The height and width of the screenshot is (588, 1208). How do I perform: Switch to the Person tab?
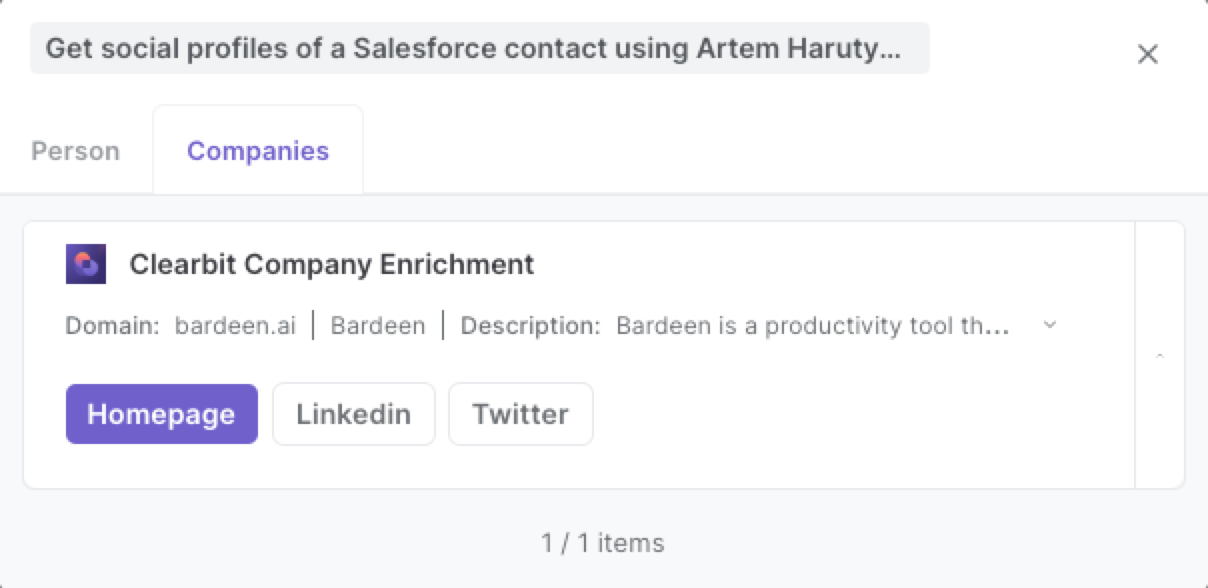pos(76,151)
